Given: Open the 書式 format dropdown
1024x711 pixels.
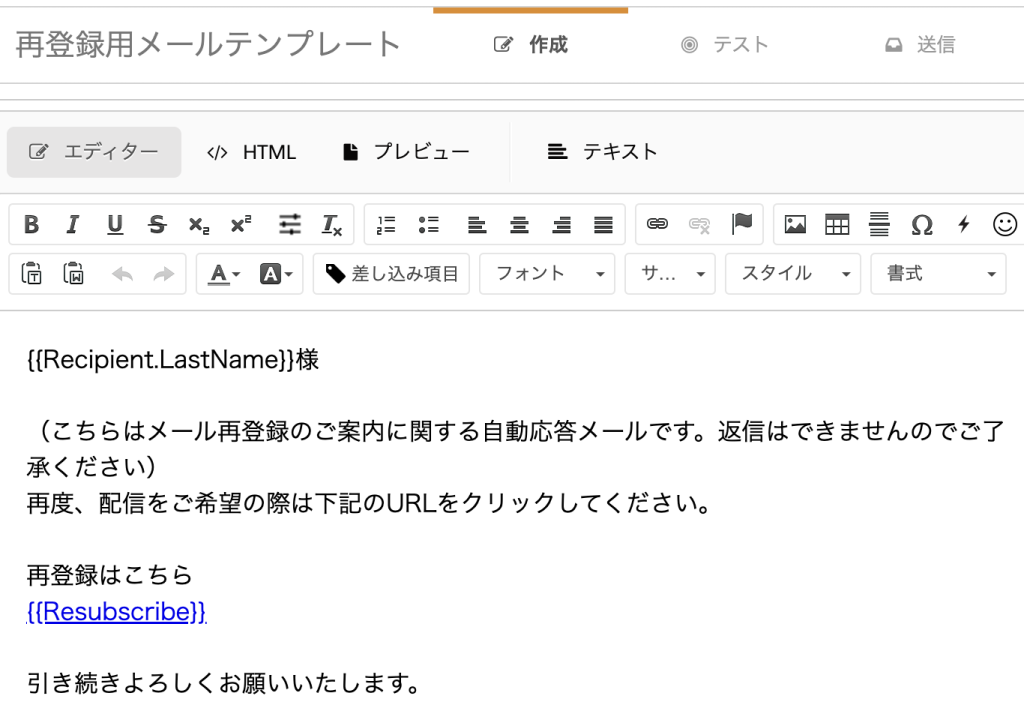Looking at the screenshot, I should tap(938, 274).
